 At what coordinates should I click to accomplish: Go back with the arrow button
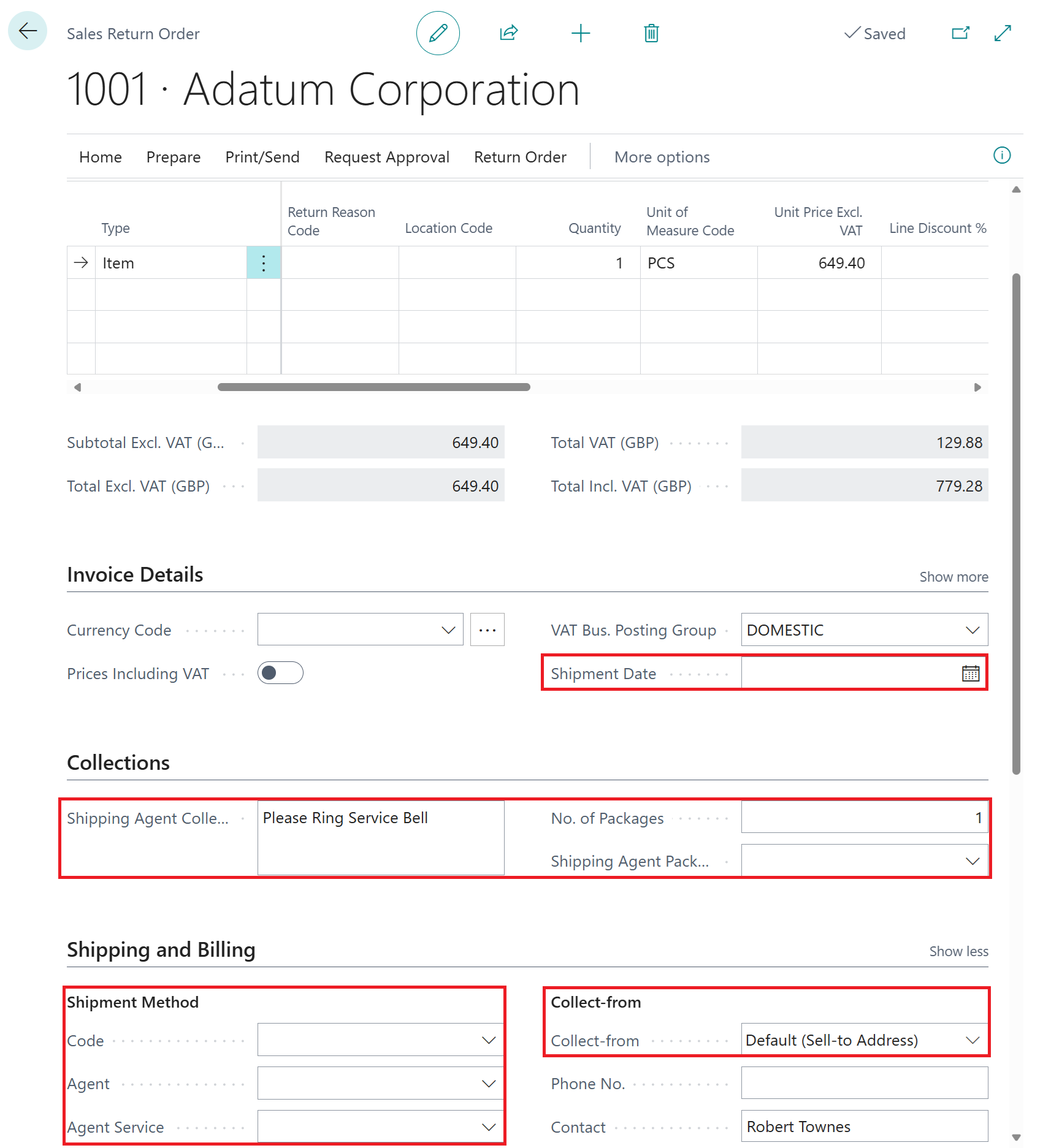pos(28,31)
